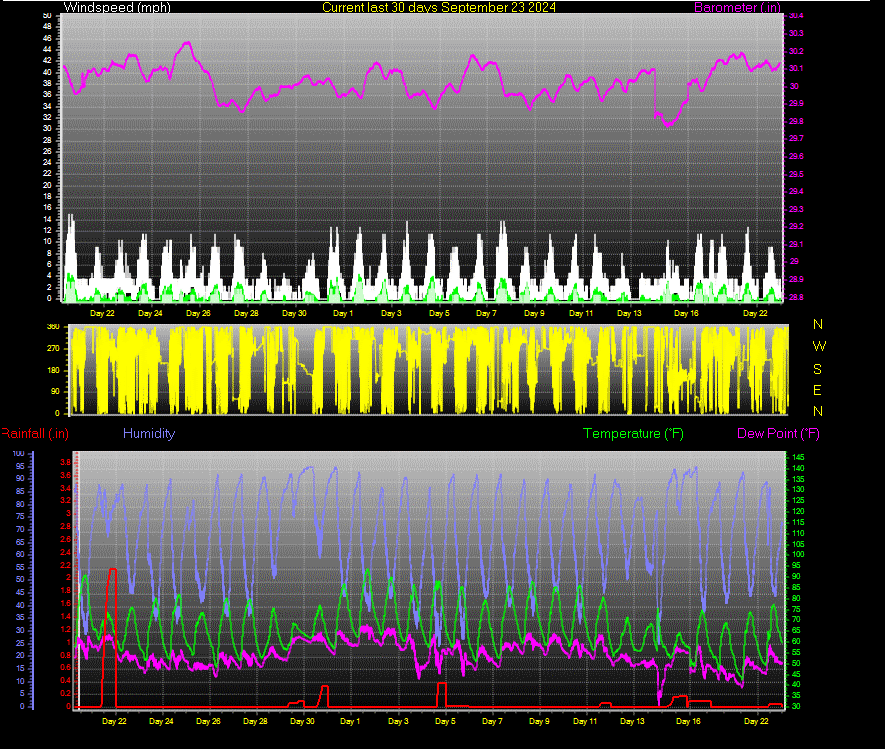The image size is (885, 749).
Task: Click the N compass label at top of wind direction
Action: [818, 325]
